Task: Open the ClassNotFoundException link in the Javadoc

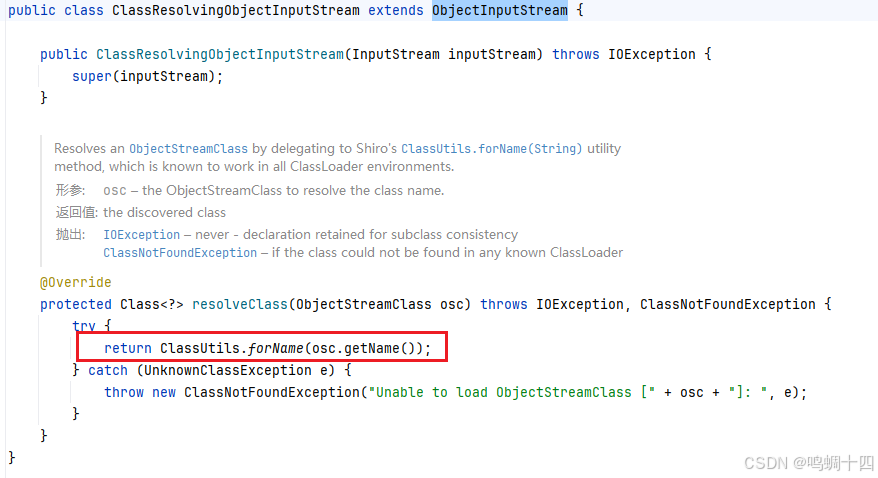Action: point(180,253)
